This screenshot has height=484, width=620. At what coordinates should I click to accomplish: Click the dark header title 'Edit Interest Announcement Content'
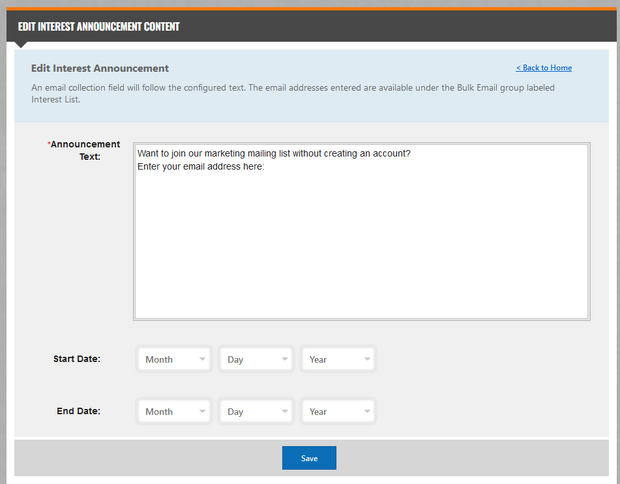point(99,26)
